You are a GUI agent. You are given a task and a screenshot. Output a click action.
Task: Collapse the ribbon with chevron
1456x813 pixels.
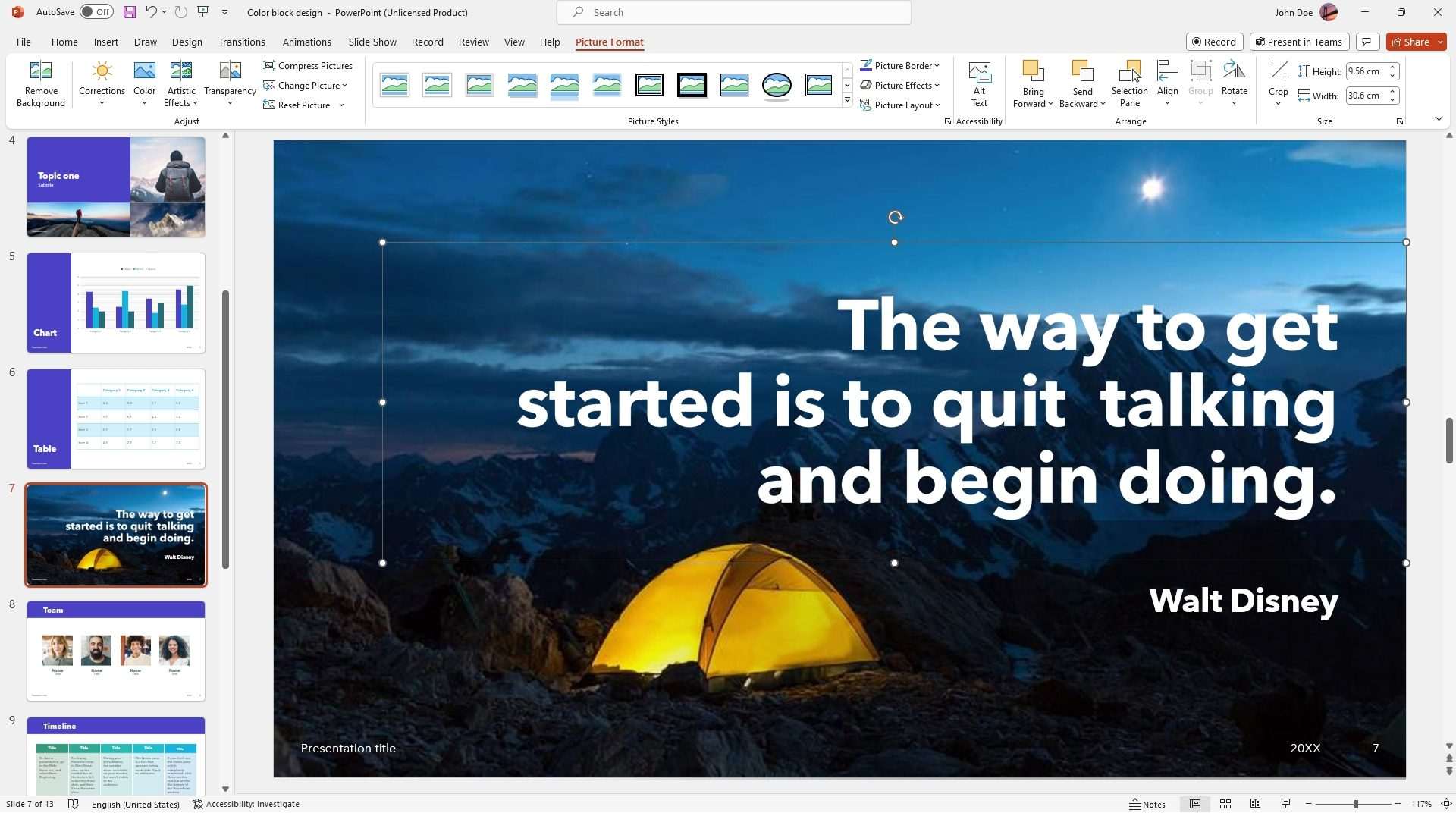tap(1439, 119)
